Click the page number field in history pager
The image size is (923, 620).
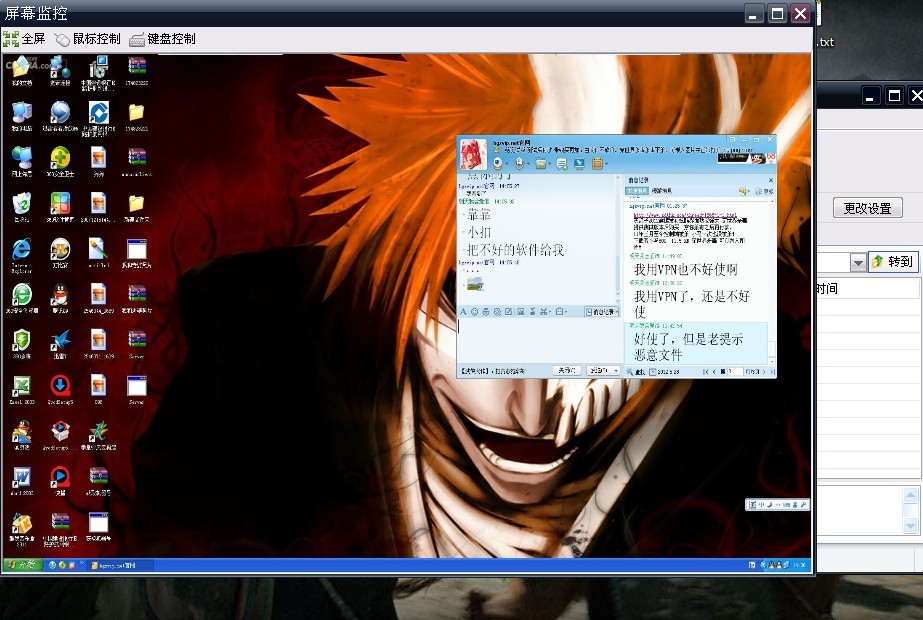click(735, 372)
